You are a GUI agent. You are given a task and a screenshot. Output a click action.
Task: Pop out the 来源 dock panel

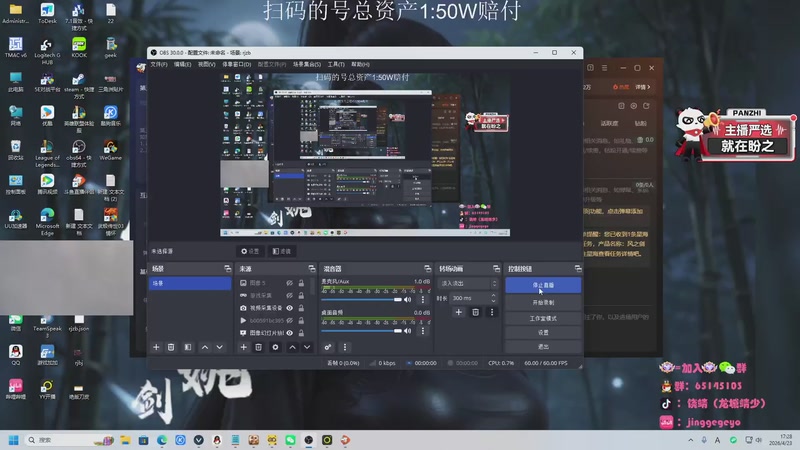point(312,268)
